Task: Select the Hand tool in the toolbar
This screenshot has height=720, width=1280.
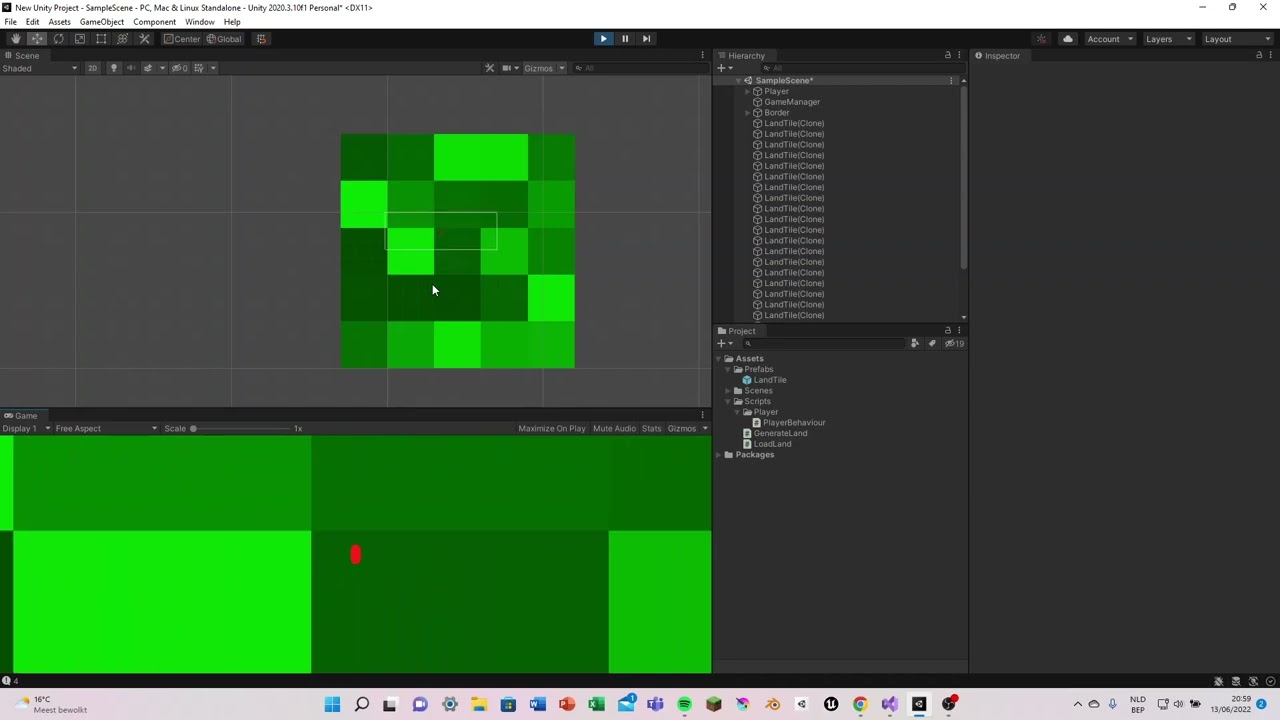Action: point(15,38)
